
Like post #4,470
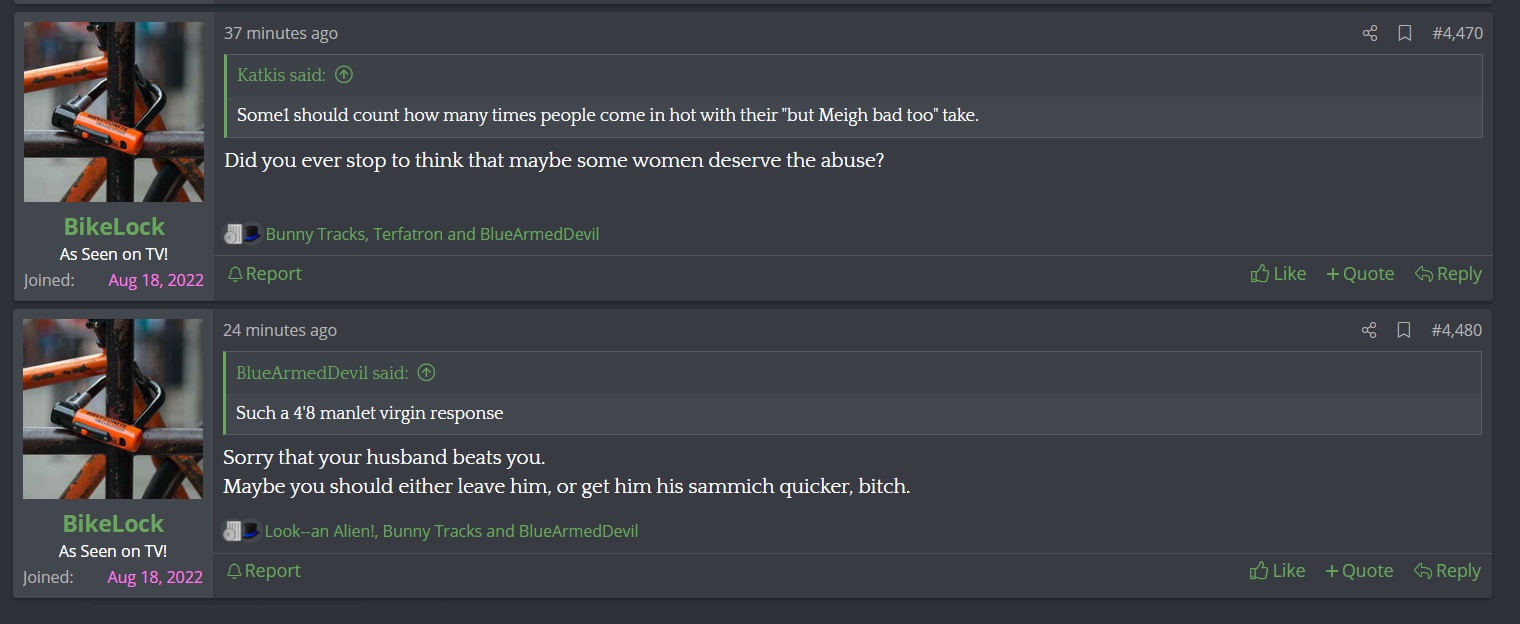1278,274
